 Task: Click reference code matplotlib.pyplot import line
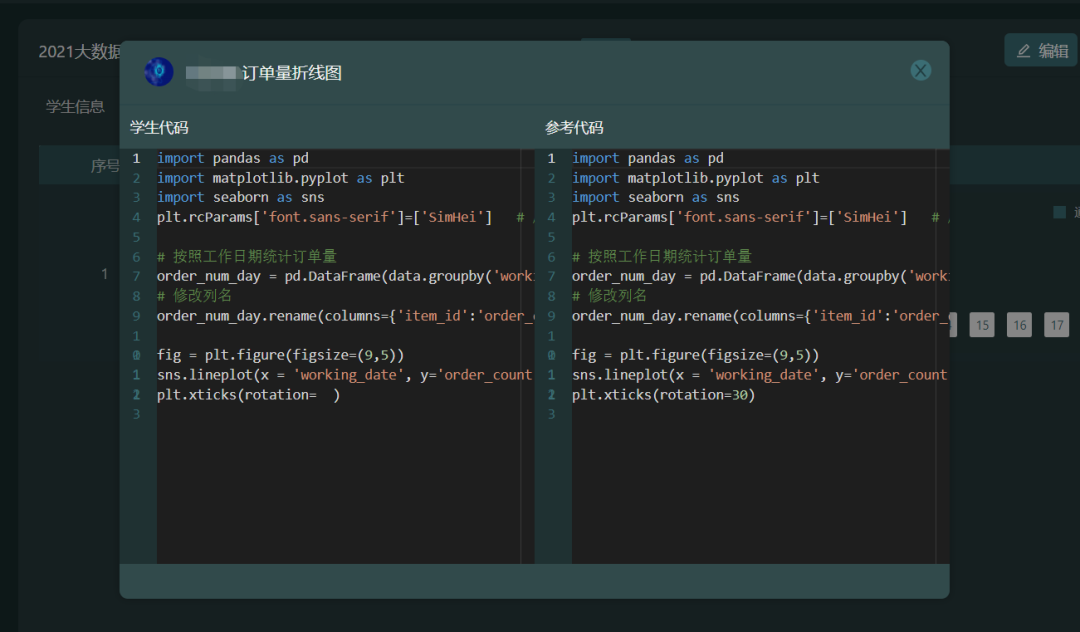coord(696,178)
